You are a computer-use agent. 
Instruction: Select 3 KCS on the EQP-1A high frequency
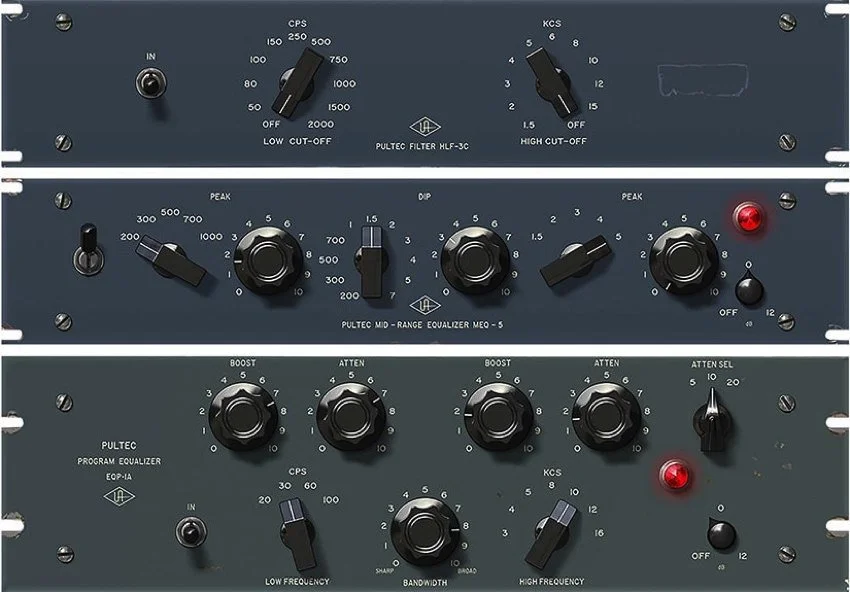pos(505,533)
